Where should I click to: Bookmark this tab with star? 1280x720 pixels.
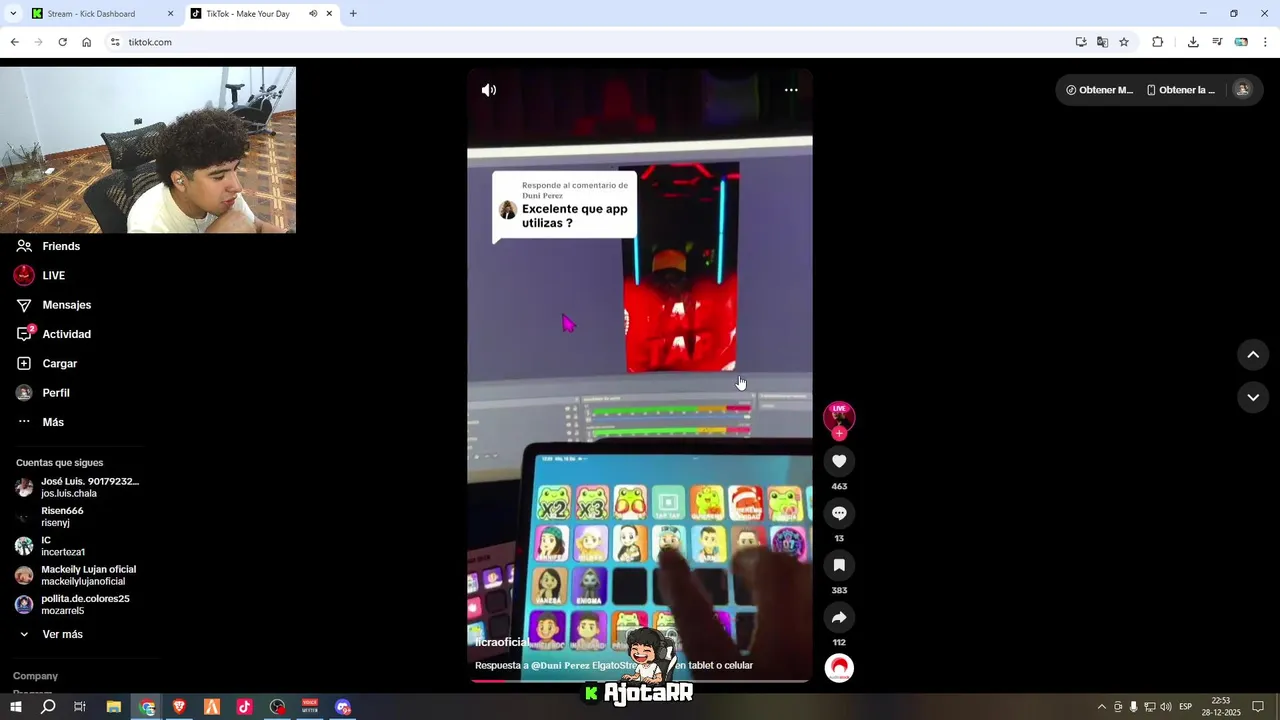(1124, 42)
